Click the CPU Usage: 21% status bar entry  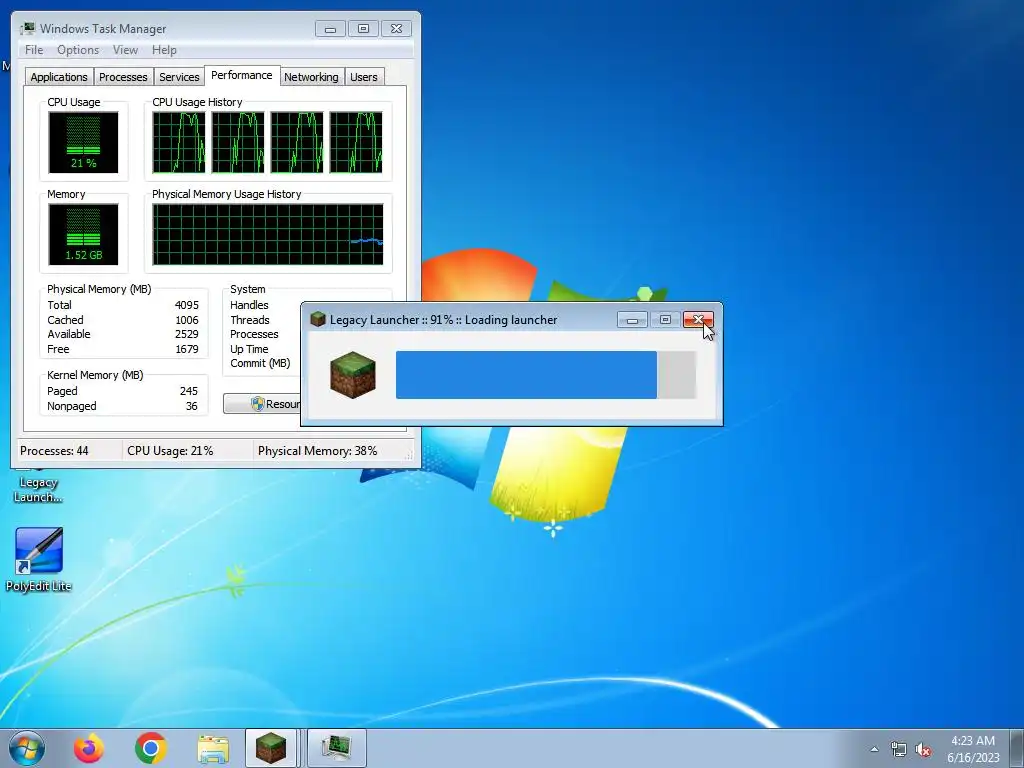tap(170, 451)
